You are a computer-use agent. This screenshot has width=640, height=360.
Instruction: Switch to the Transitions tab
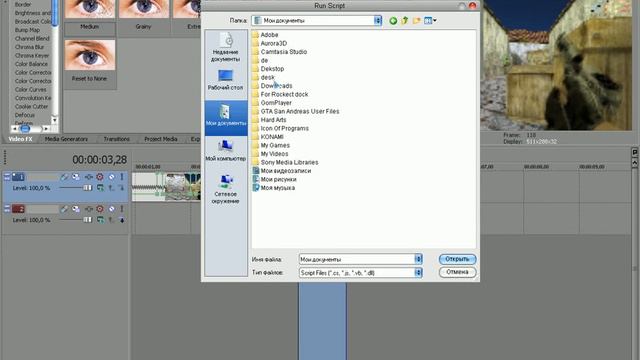tap(116, 139)
